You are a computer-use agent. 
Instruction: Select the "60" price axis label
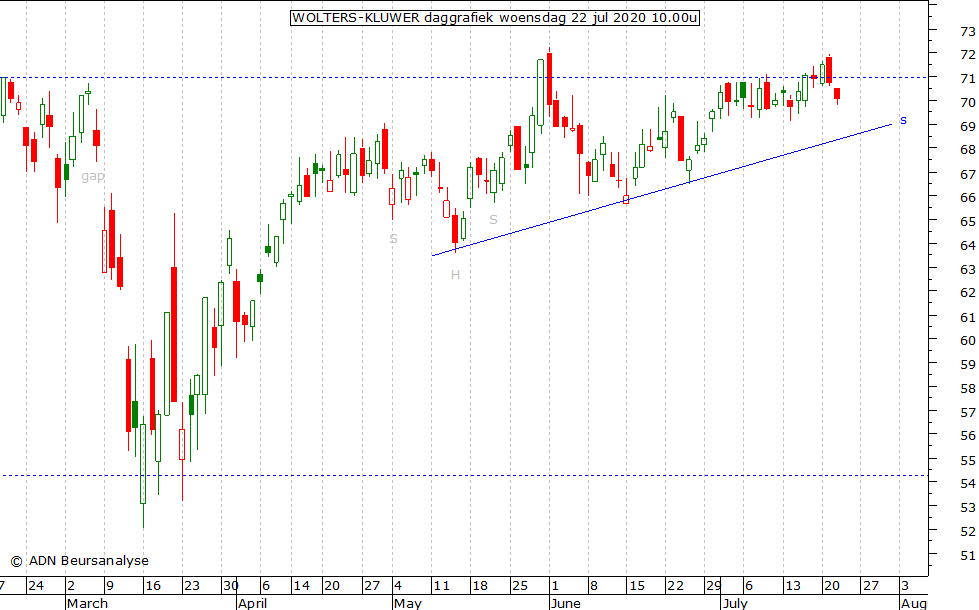(968, 341)
